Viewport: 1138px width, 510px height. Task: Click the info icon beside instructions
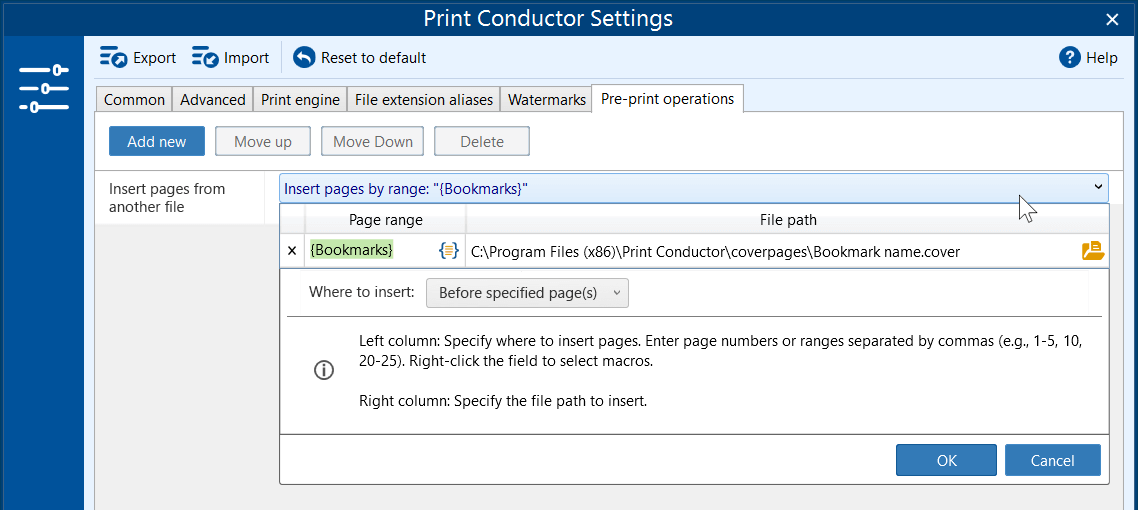click(x=324, y=370)
